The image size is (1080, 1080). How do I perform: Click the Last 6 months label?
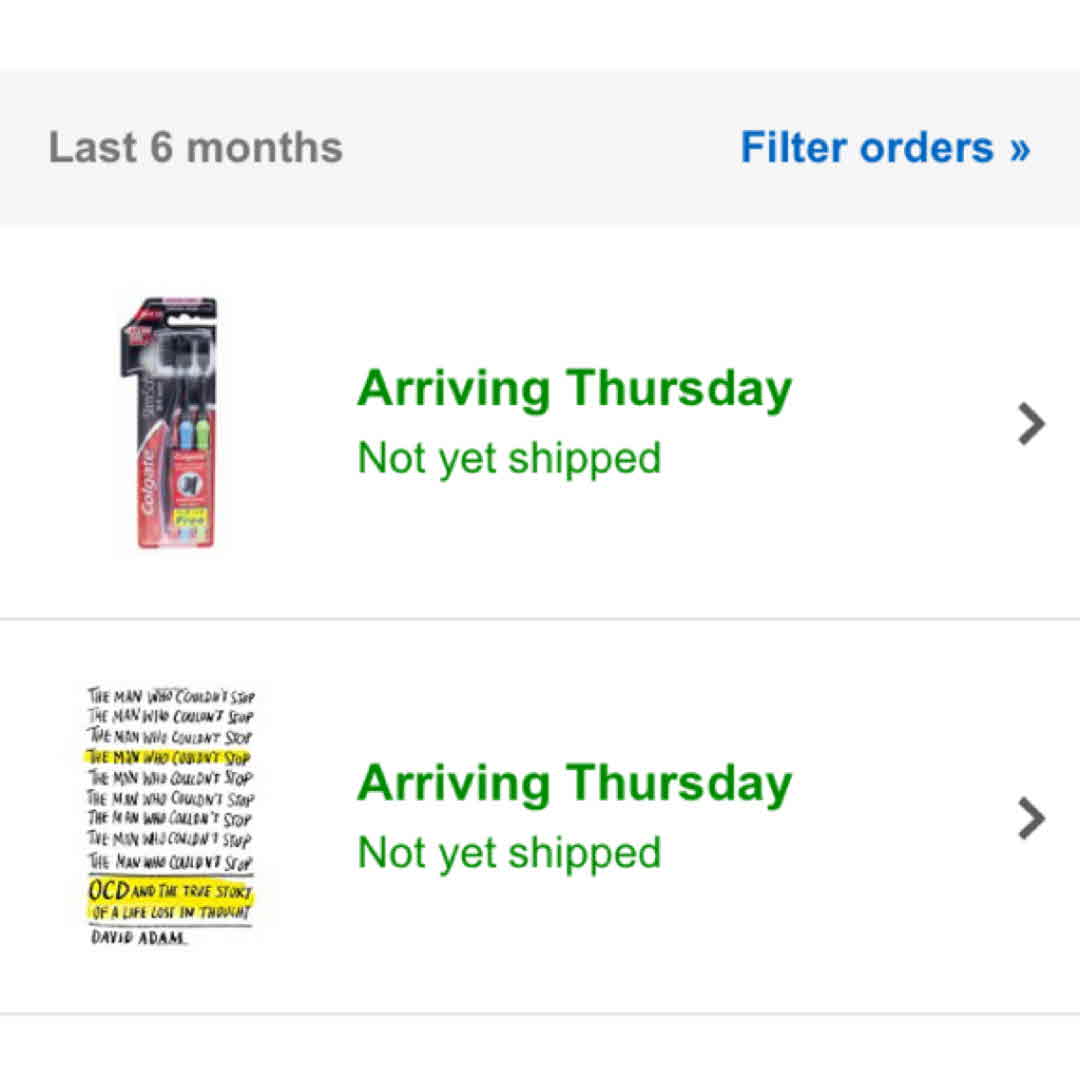pos(196,148)
